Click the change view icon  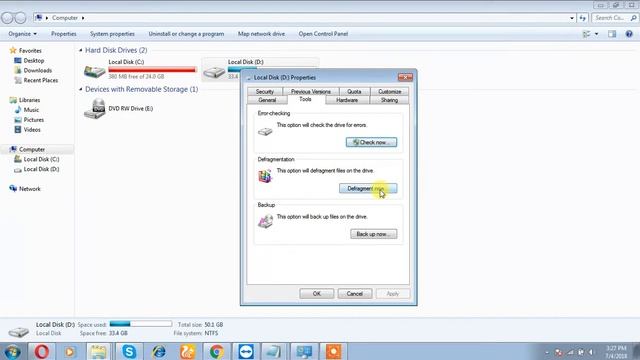point(587,34)
